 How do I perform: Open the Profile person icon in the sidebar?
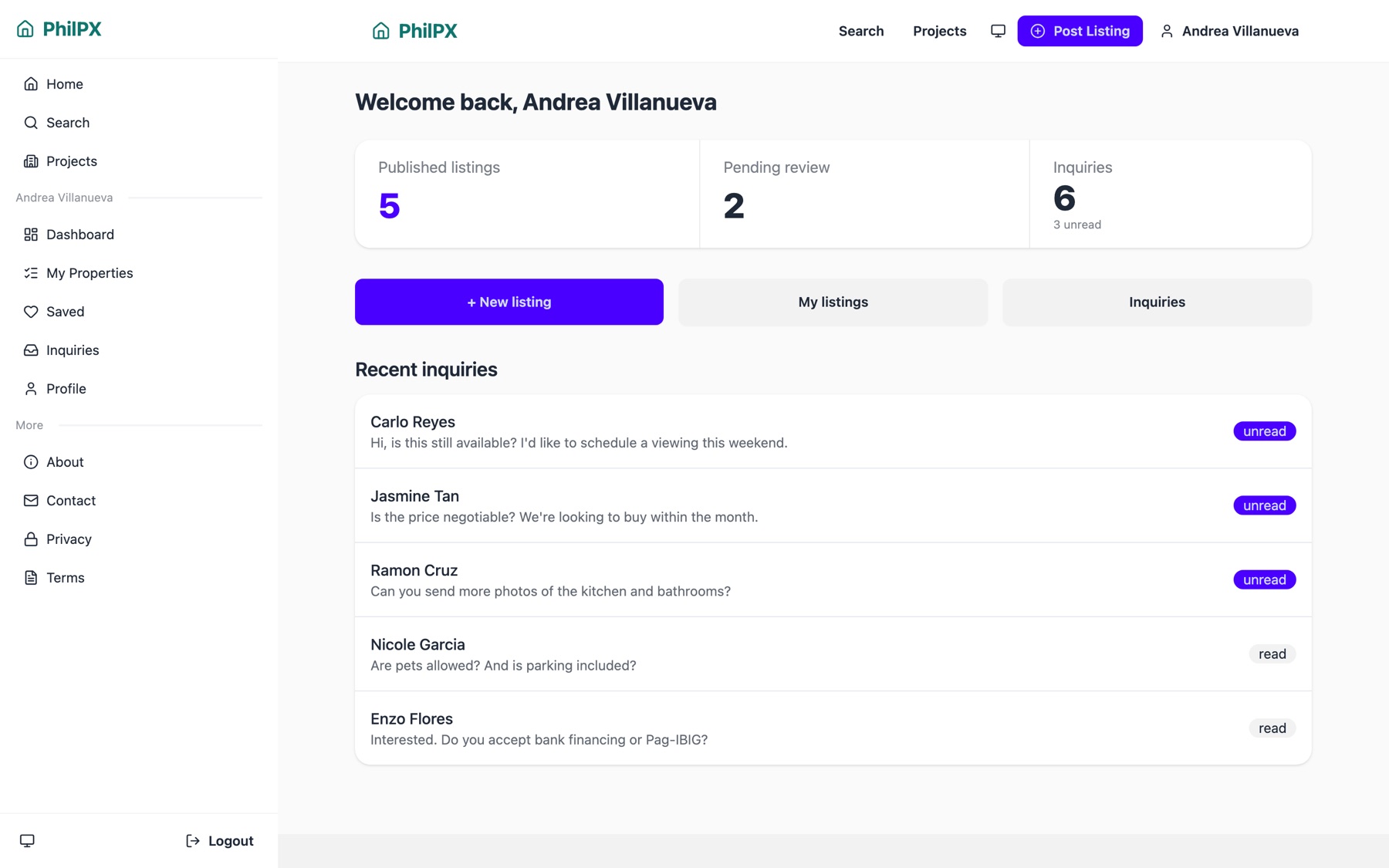(31, 389)
